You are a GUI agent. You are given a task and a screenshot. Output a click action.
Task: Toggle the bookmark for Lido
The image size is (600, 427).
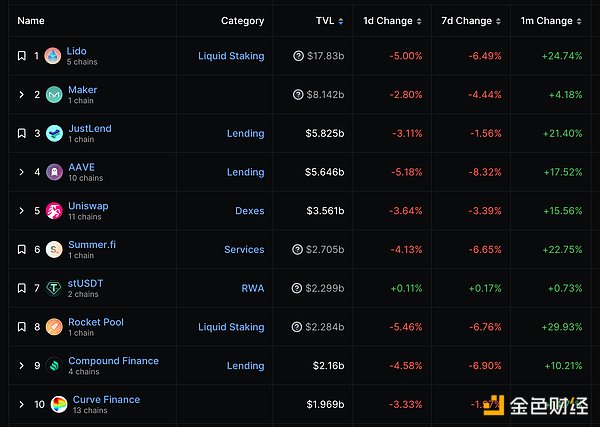click(x=21, y=56)
